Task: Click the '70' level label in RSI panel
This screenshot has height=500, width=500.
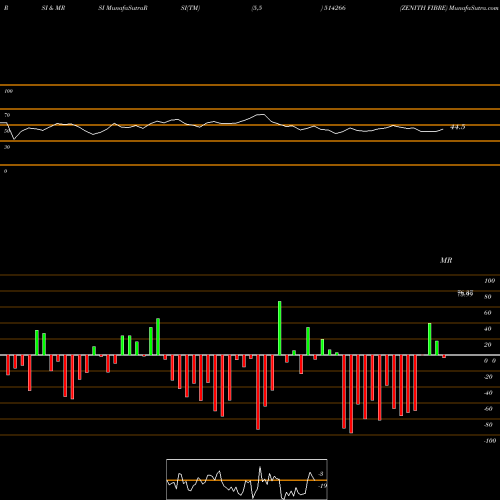Action: pos(7,115)
